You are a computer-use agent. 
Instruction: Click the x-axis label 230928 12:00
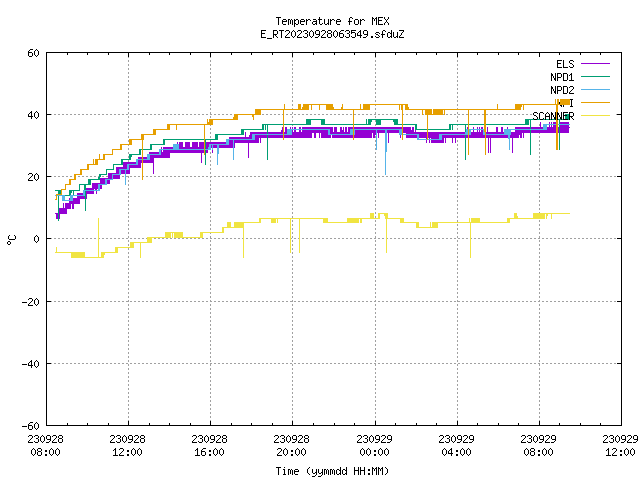coord(128,445)
